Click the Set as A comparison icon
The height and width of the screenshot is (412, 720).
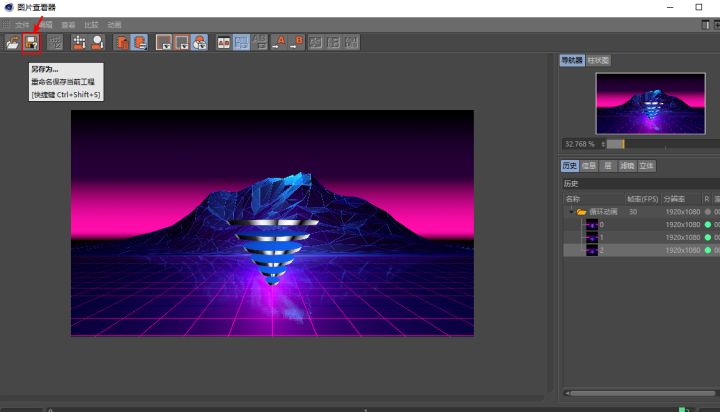[280, 42]
